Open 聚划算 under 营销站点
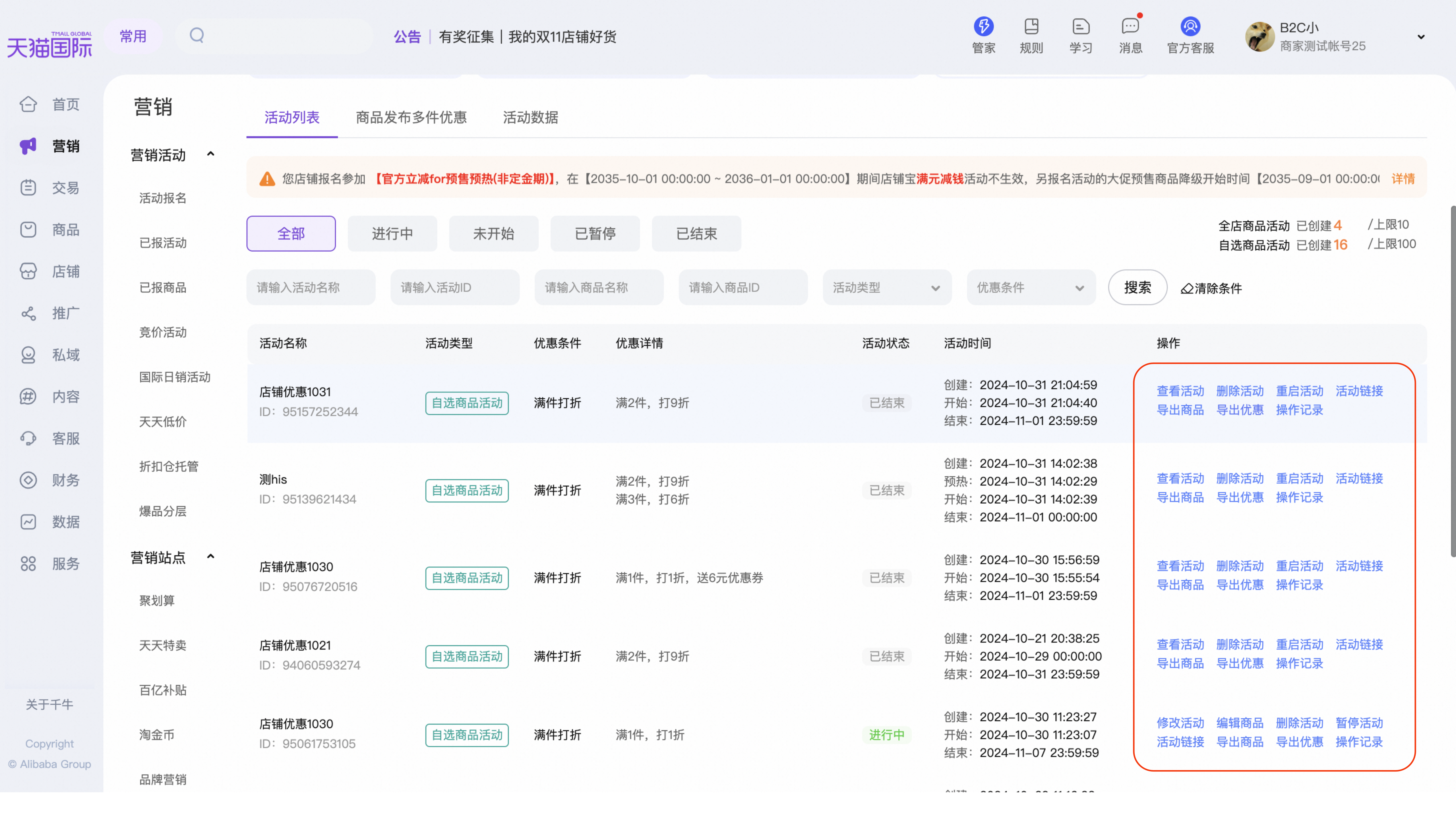1456x819 pixels. point(157,601)
